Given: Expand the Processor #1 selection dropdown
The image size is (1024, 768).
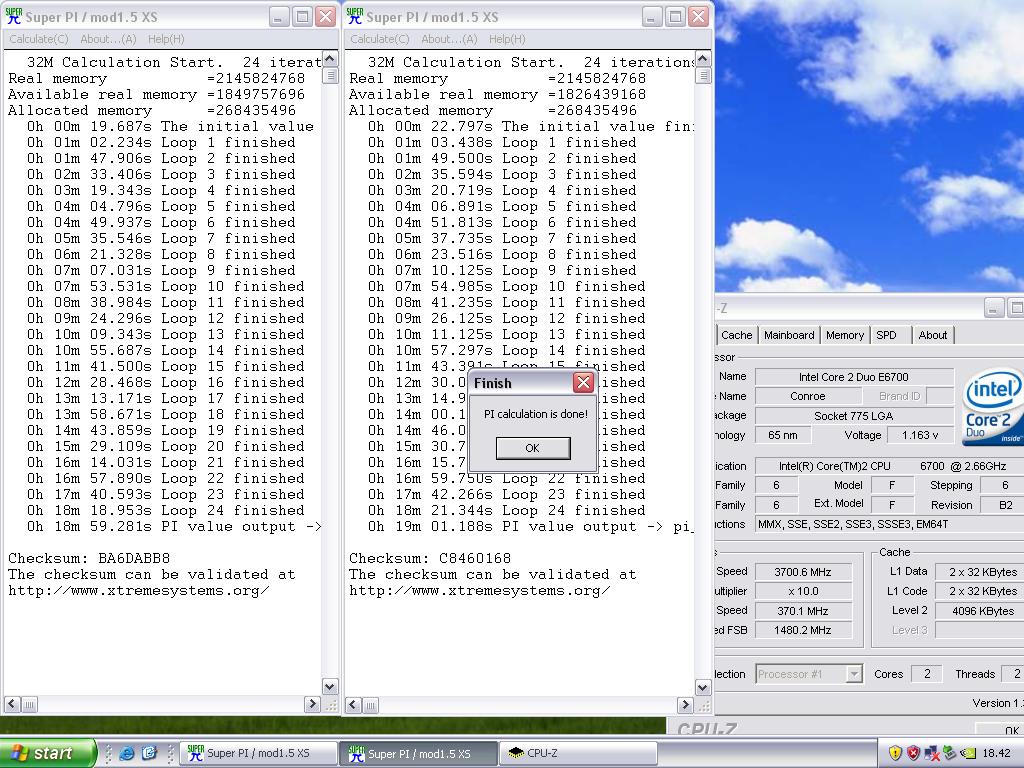Looking at the screenshot, I should tap(854, 674).
